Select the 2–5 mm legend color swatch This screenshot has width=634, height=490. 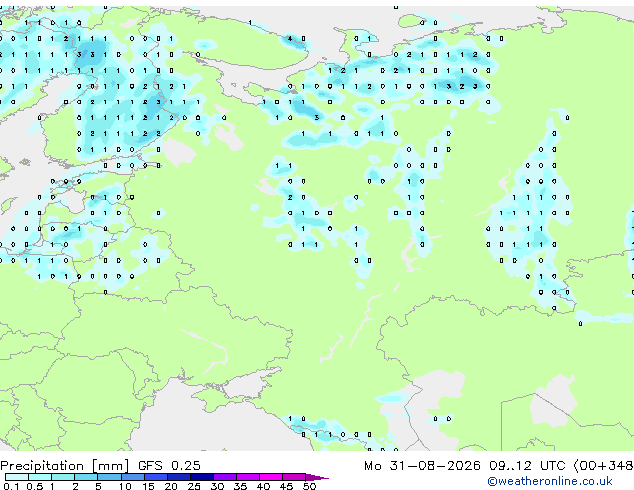point(86,477)
